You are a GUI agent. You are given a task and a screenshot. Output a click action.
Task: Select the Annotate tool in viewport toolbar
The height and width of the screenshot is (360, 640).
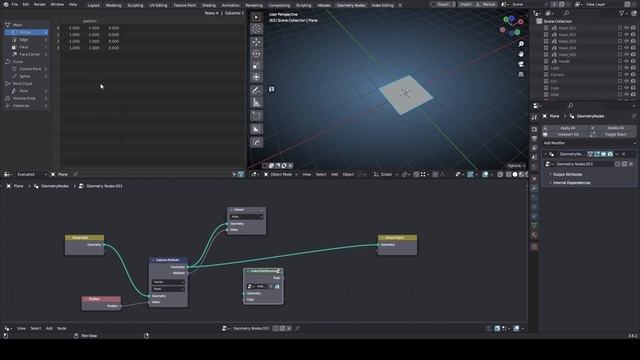pyautogui.click(x=256, y=90)
